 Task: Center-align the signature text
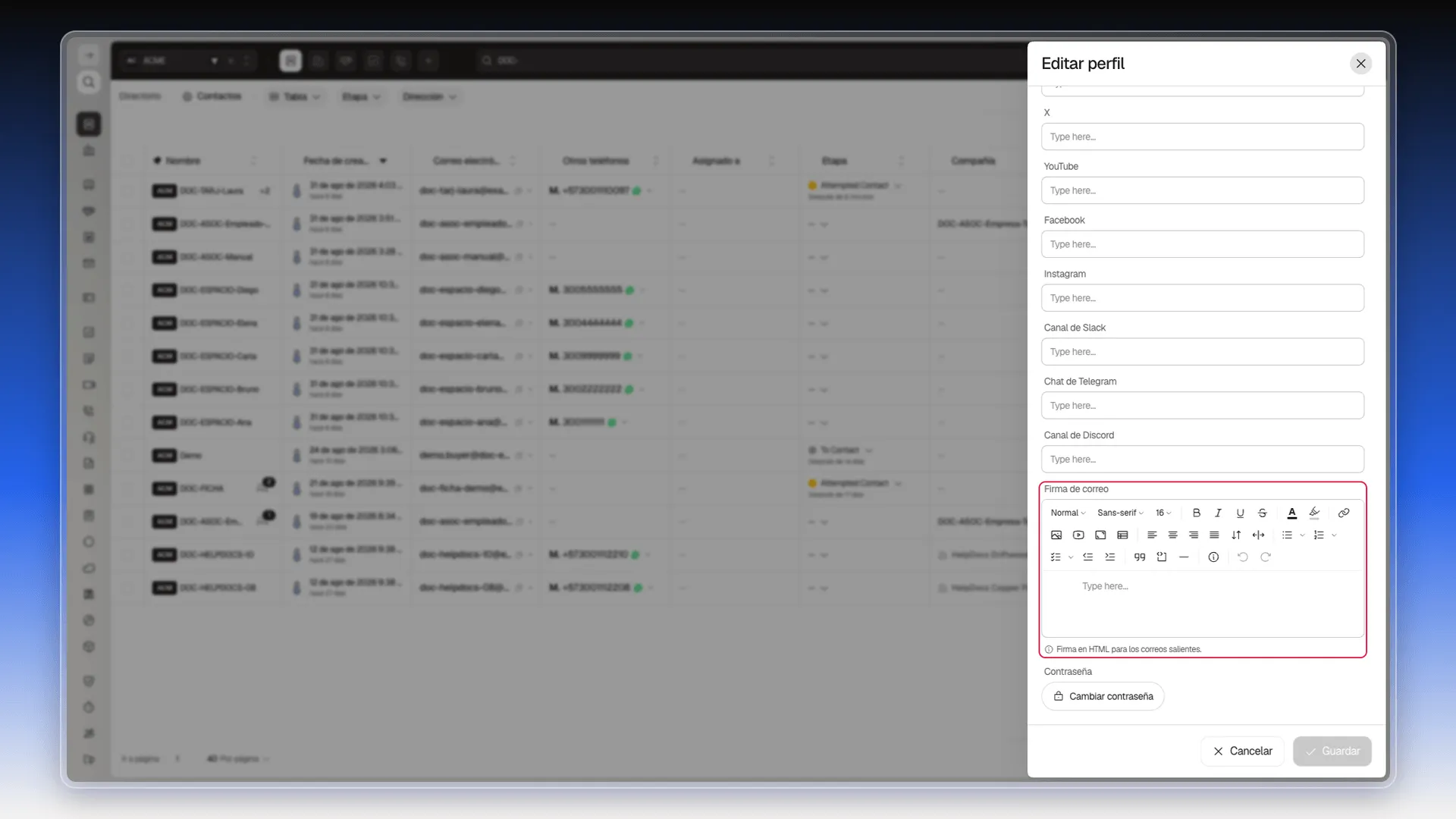click(x=1173, y=535)
